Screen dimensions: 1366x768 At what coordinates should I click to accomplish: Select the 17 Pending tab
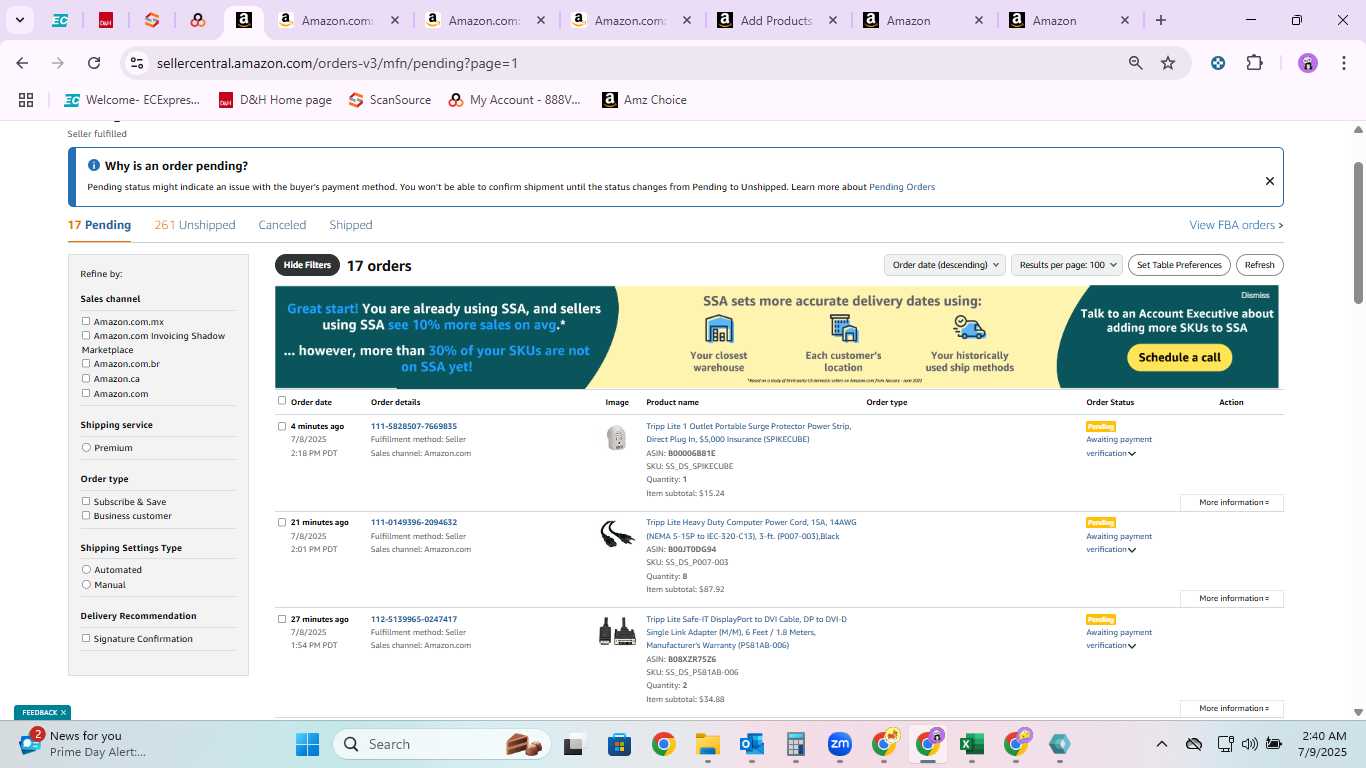(99, 225)
